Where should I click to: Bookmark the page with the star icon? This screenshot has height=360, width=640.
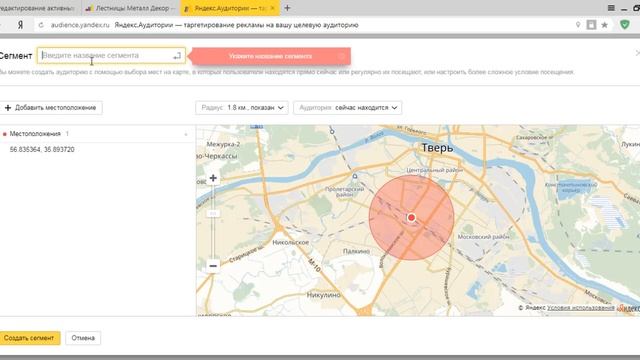(x=604, y=25)
